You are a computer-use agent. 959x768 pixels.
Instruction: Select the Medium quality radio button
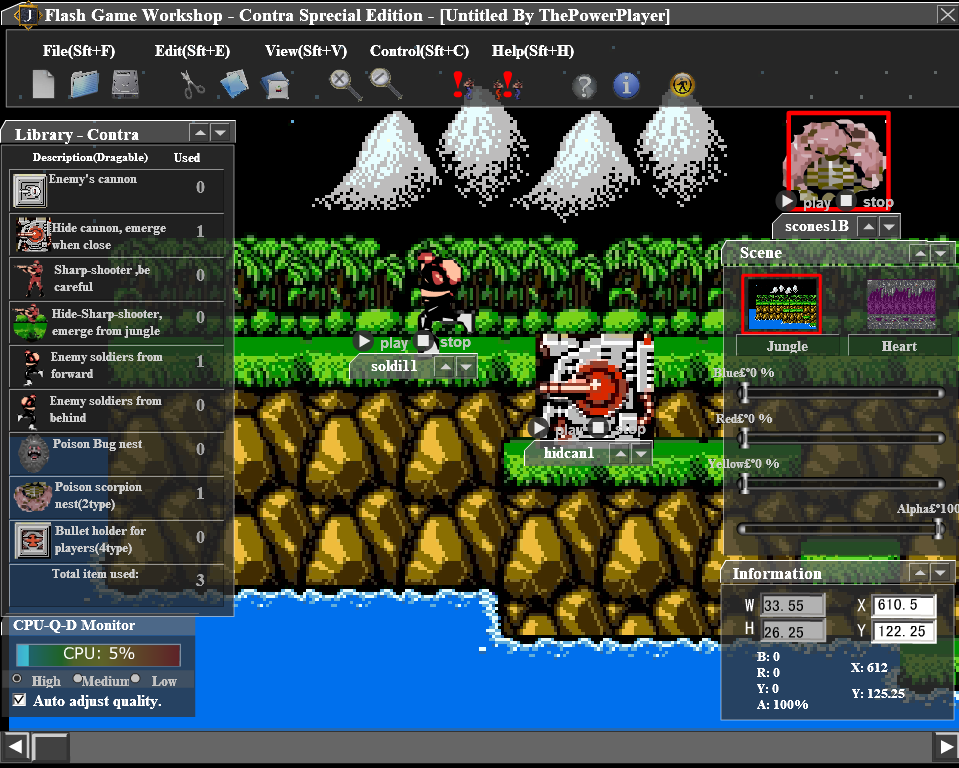click(78, 678)
